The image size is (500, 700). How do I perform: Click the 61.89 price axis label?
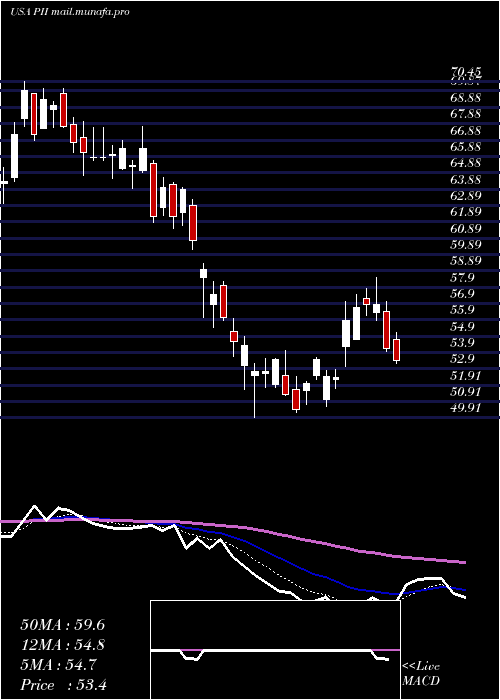(466, 212)
